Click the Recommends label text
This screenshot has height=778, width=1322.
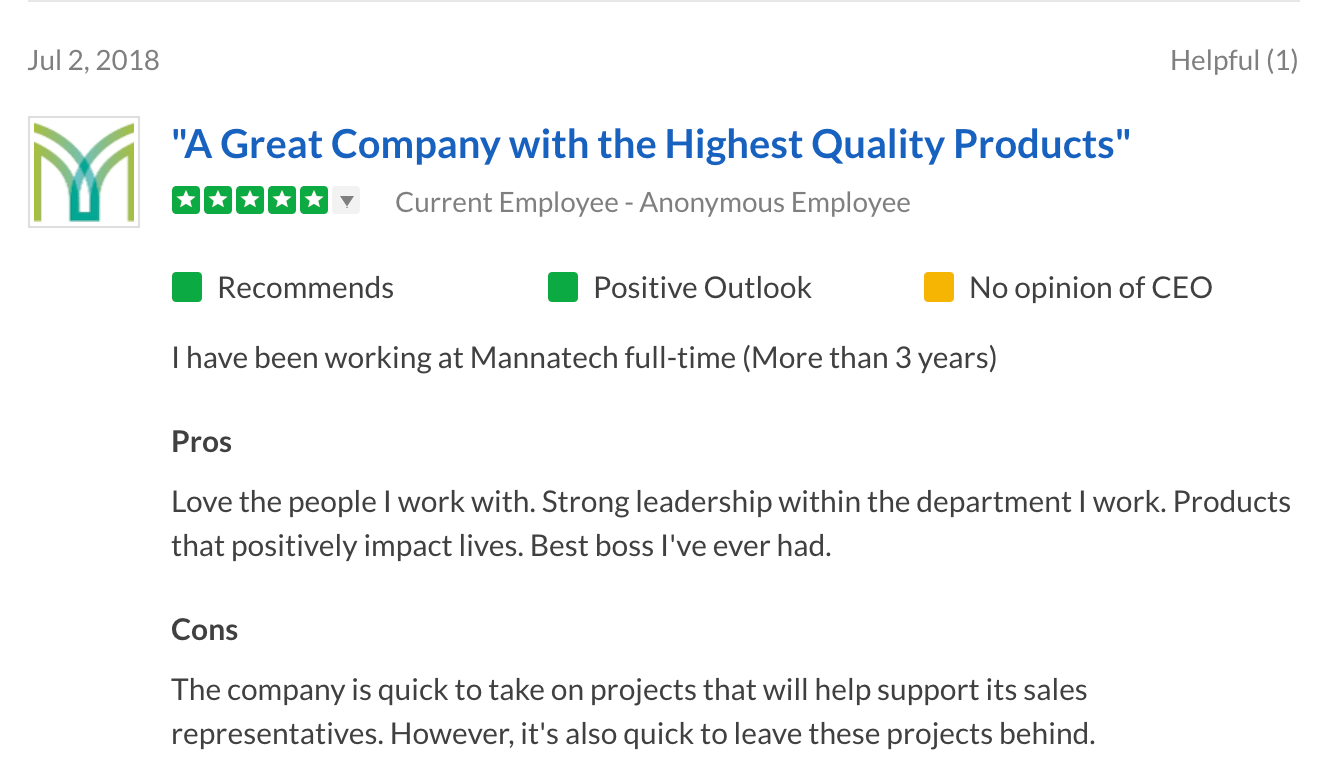click(x=306, y=288)
